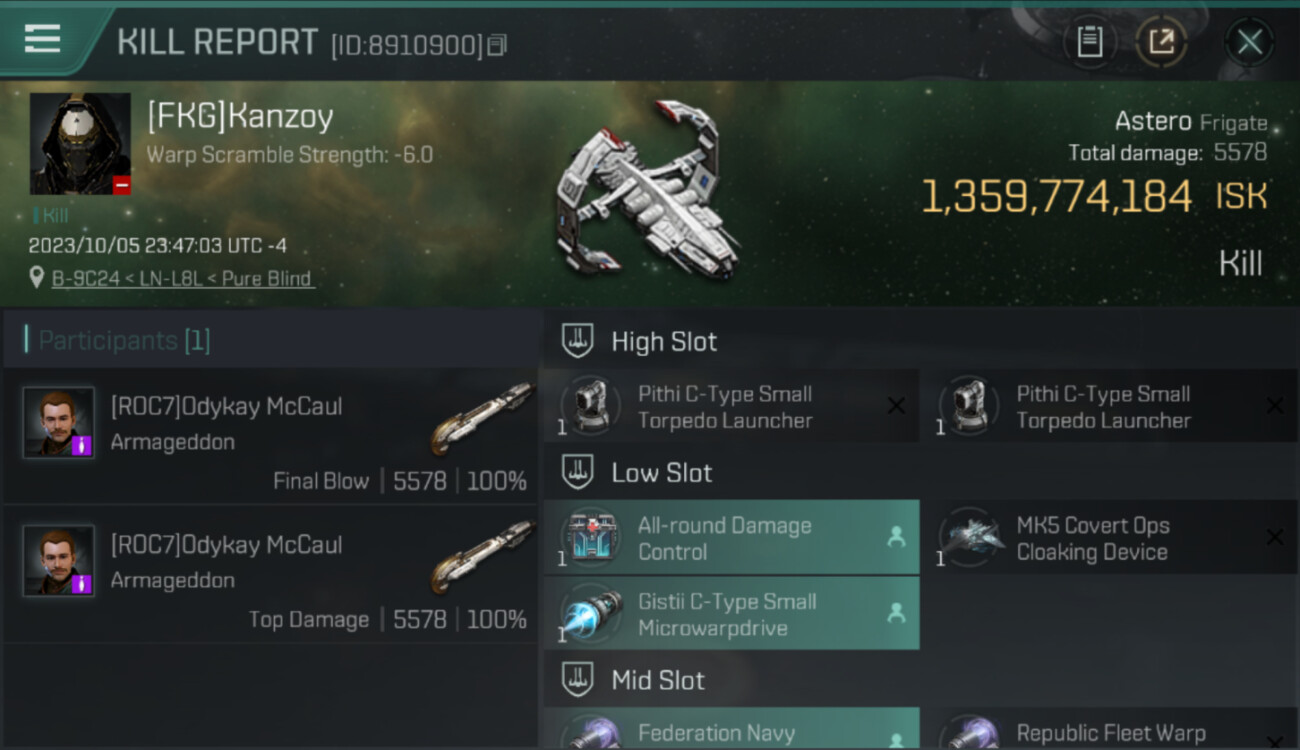
Task: Select first Pithi C-Type Torpedo Launcher
Action: tap(731, 407)
